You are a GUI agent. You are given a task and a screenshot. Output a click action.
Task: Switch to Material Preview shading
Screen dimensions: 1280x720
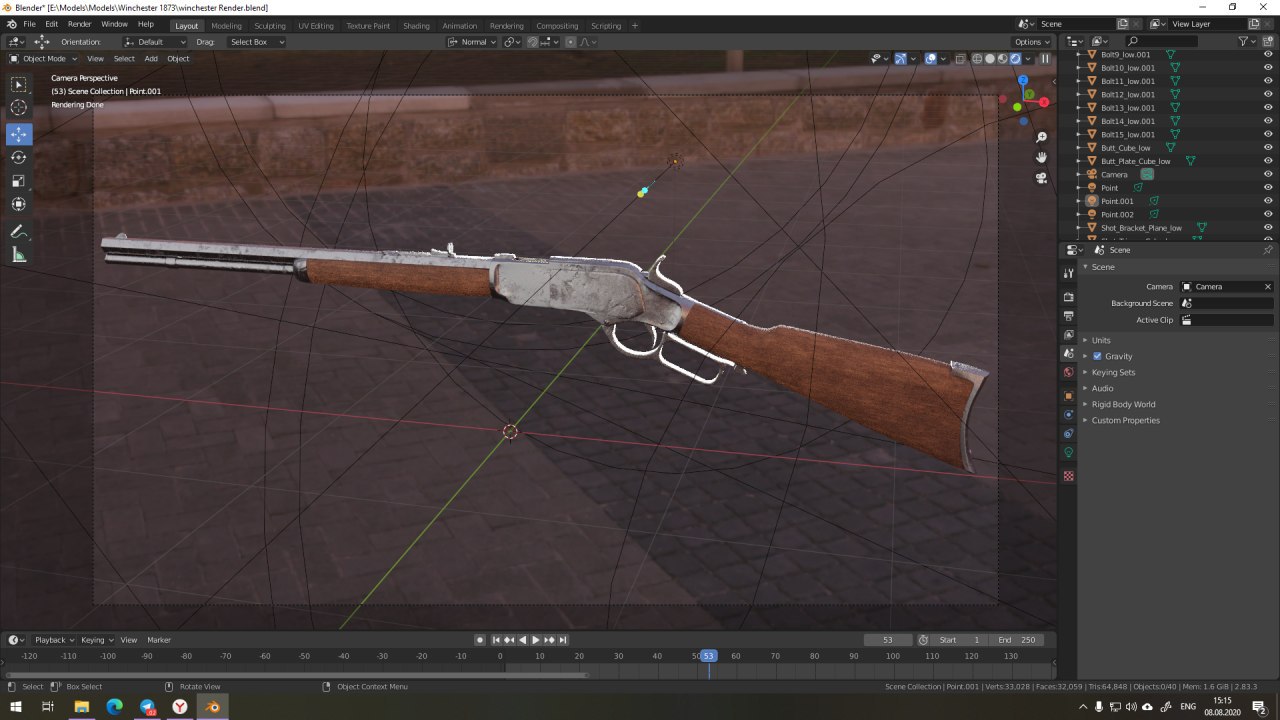point(1002,58)
